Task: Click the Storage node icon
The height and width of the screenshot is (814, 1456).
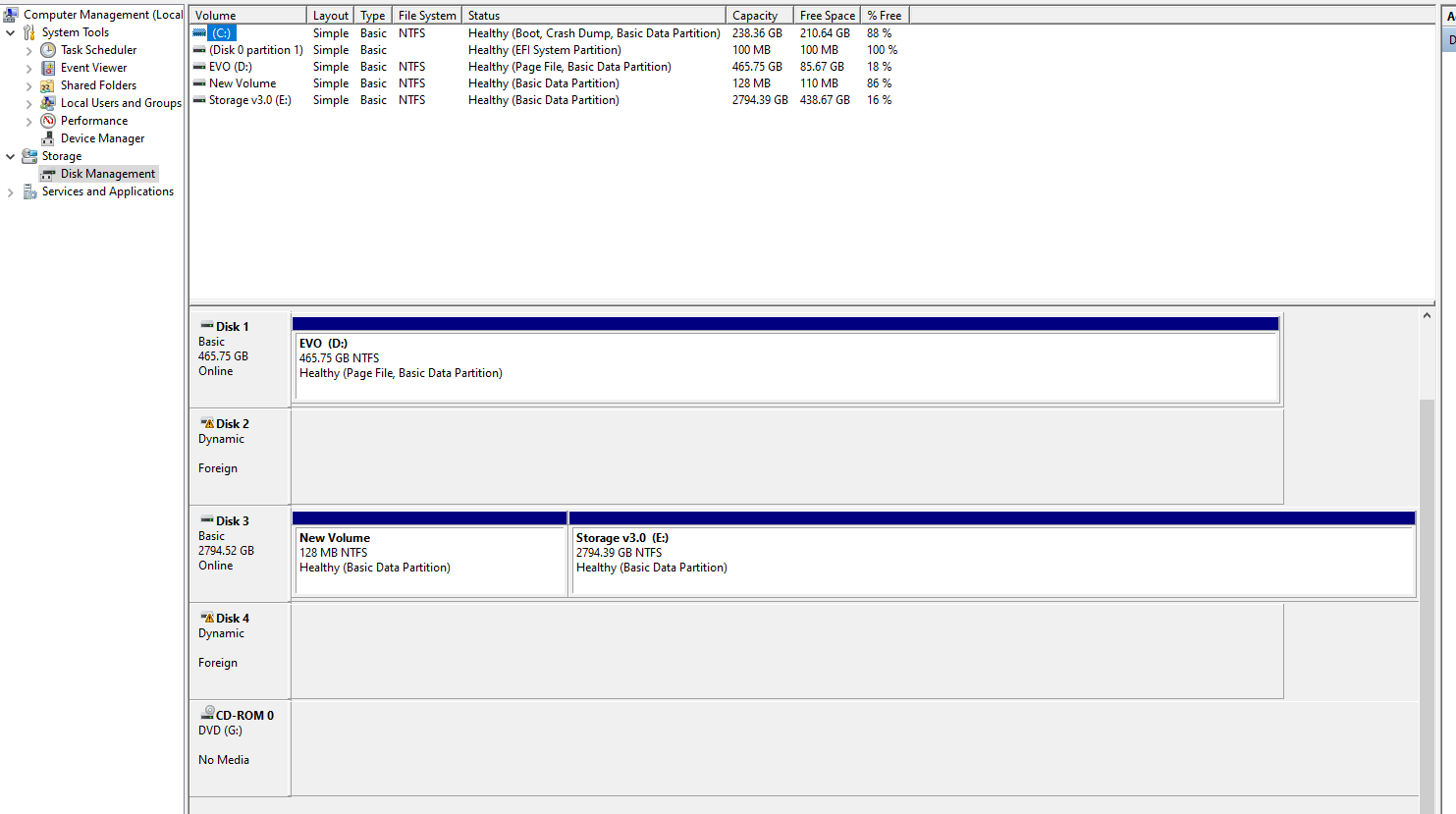Action: pyautogui.click(x=29, y=156)
